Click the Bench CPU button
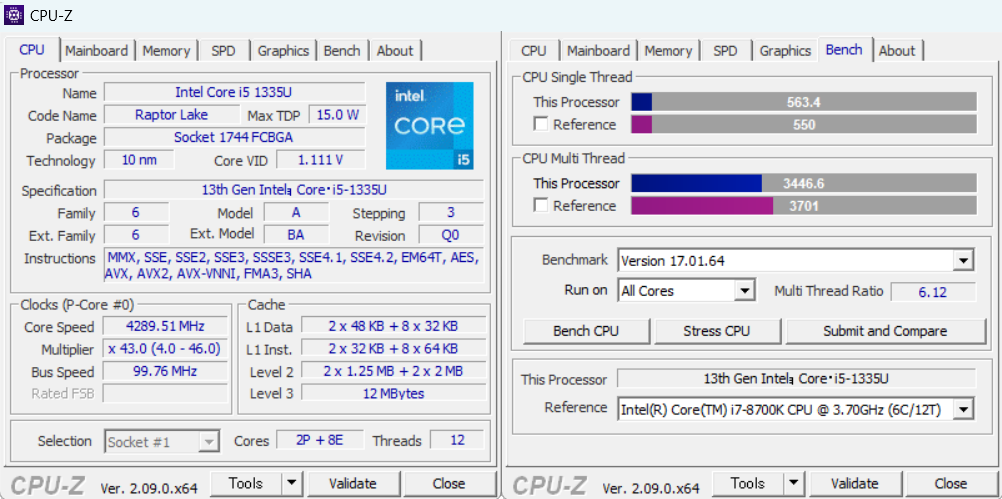1002x499 pixels. [x=586, y=331]
